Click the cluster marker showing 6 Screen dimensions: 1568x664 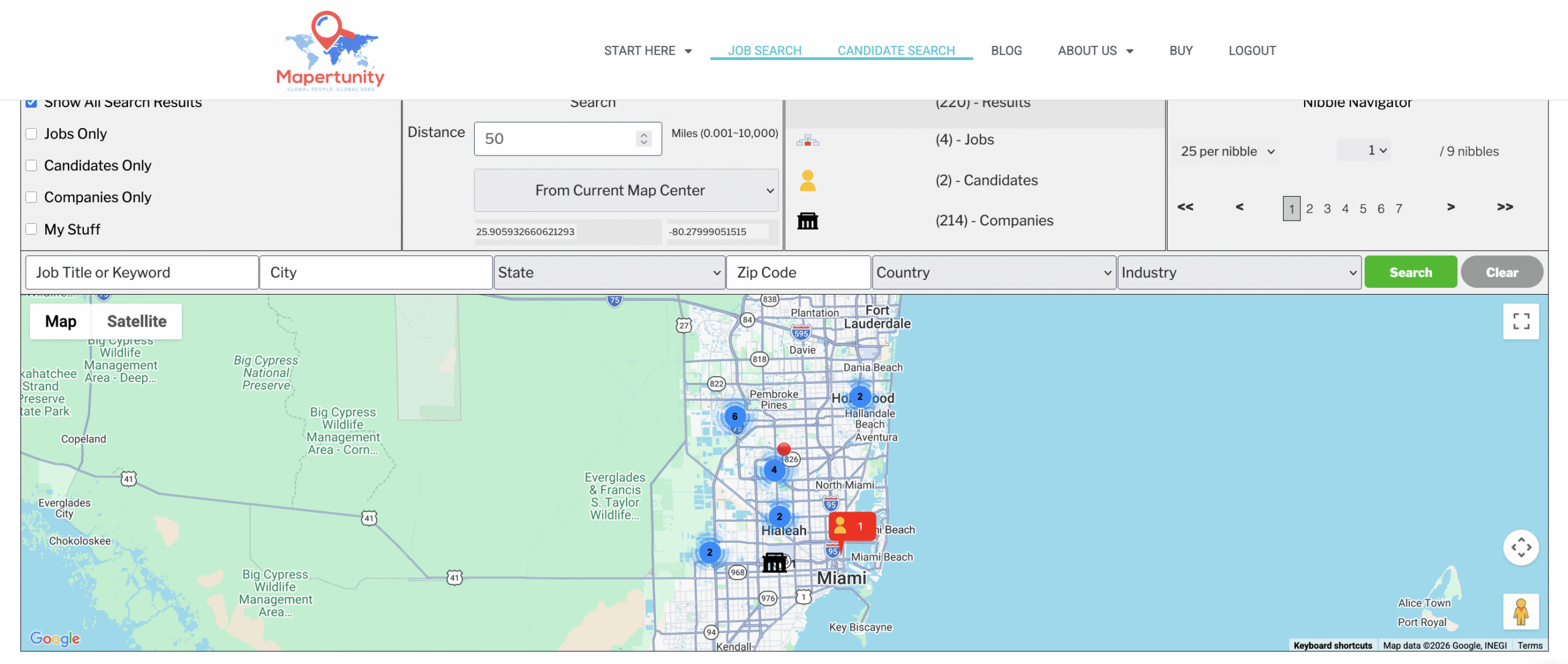[734, 417]
